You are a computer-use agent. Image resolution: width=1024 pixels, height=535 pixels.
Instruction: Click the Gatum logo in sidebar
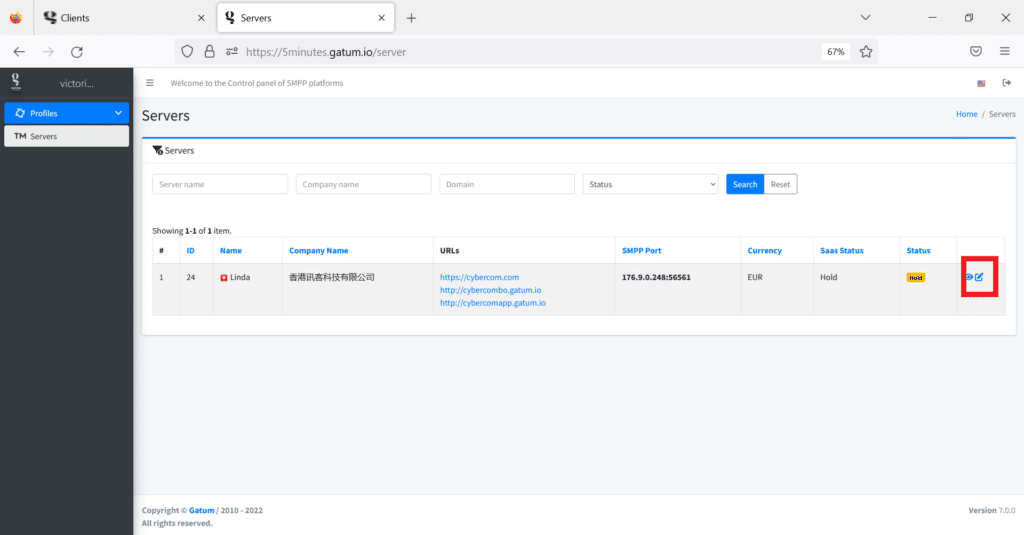point(16,82)
